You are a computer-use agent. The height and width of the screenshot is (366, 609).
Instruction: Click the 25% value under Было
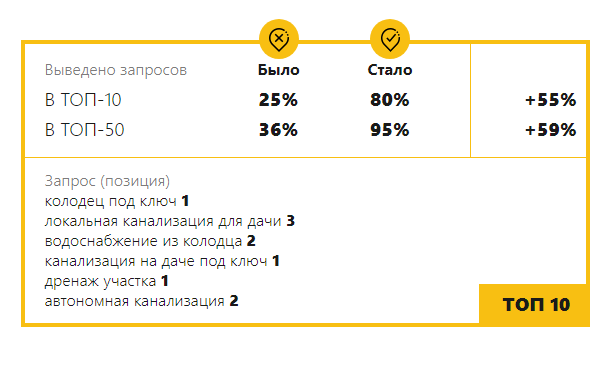tap(278, 100)
